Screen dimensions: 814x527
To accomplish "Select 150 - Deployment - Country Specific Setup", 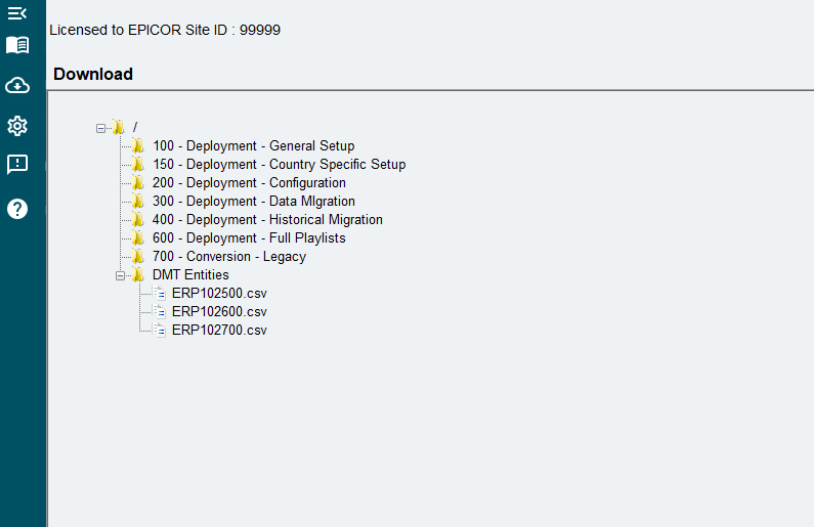I will point(279,164).
